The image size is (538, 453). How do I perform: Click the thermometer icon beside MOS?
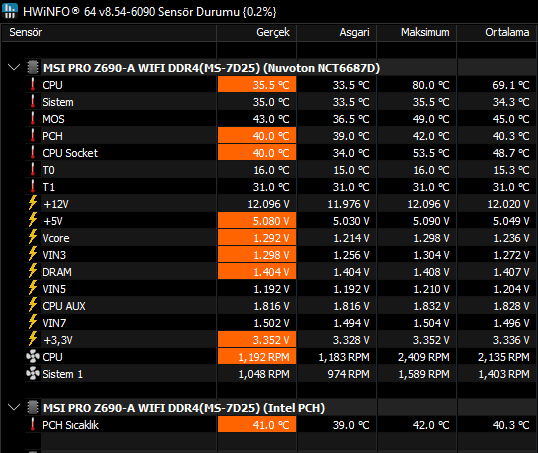pos(33,118)
